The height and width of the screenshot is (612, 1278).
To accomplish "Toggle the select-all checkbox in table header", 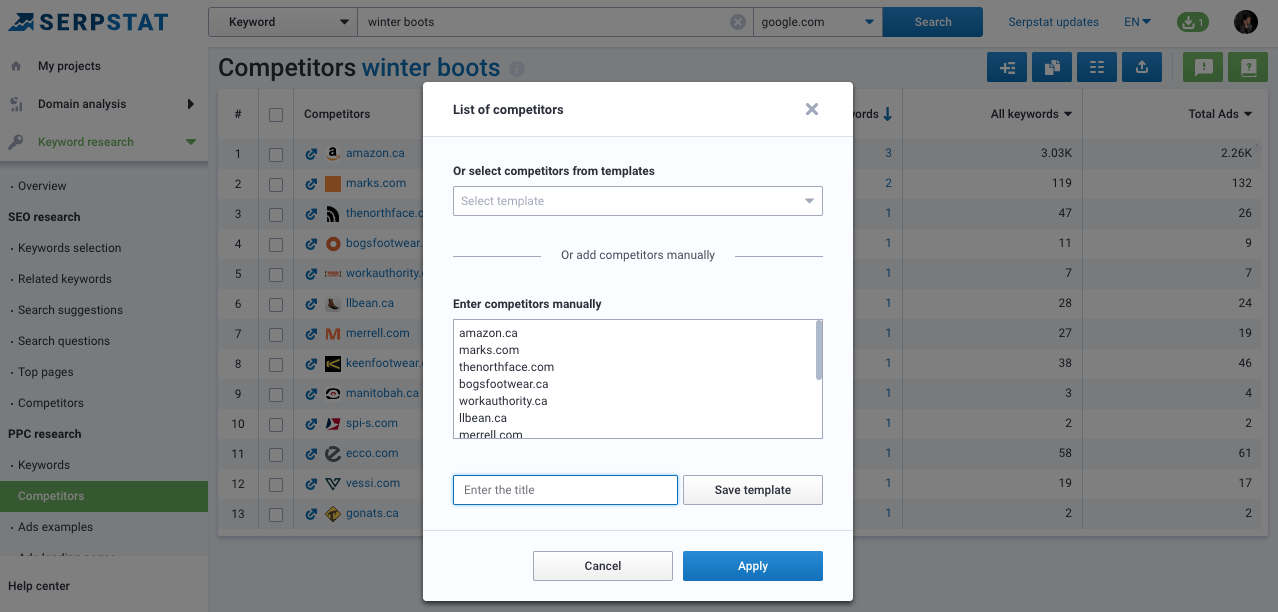I will pos(276,115).
